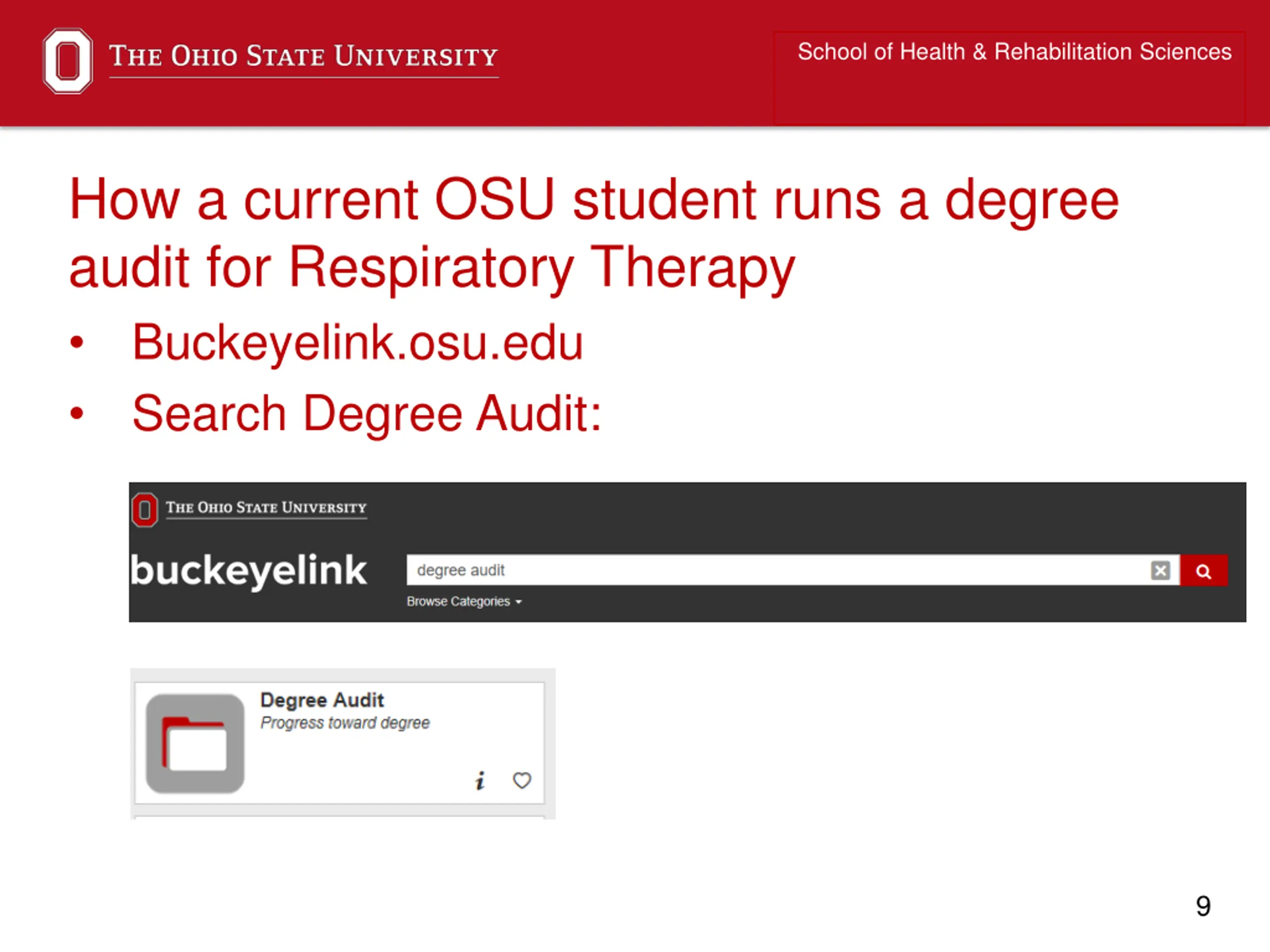Viewport: 1270px width, 952px height.
Task: Select School of Health & Rehabilitation Sciences text
Action: pos(1015,52)
